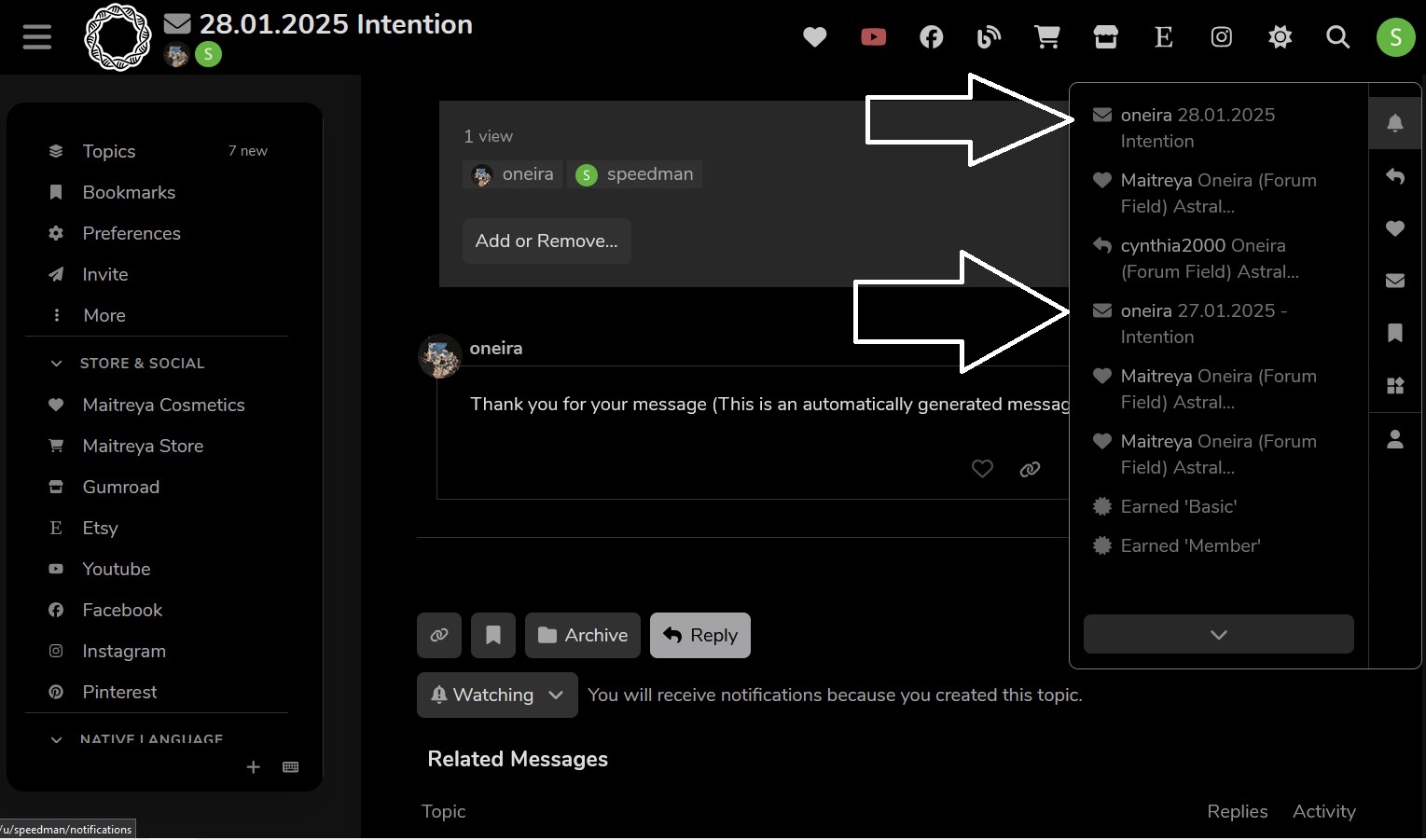Toggle bookmark on this message
Screen dimensions: 1426x840
(493, 635)
